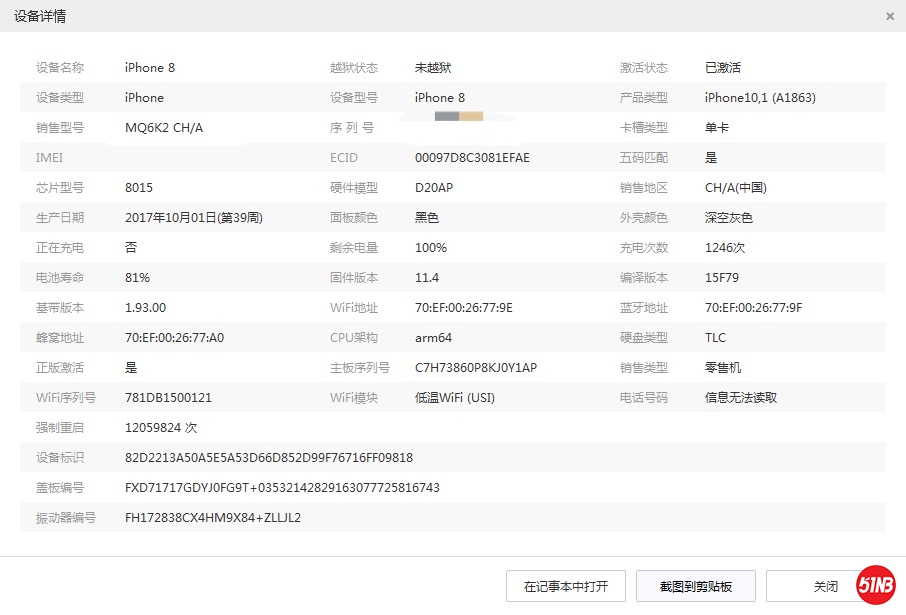Close the 设备详情 dialog with X icon
The width and height of the screenshot is (906, 615).
[890, 16]
